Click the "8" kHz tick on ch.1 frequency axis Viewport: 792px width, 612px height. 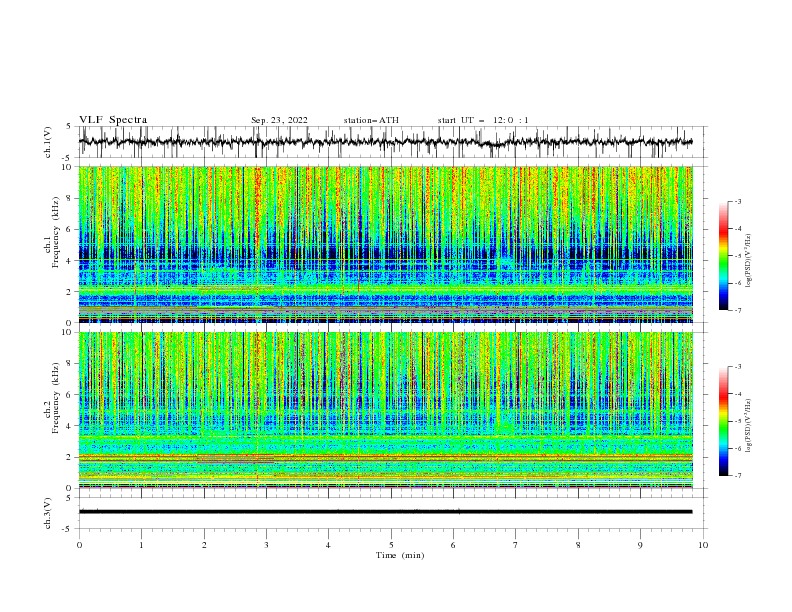70,198
